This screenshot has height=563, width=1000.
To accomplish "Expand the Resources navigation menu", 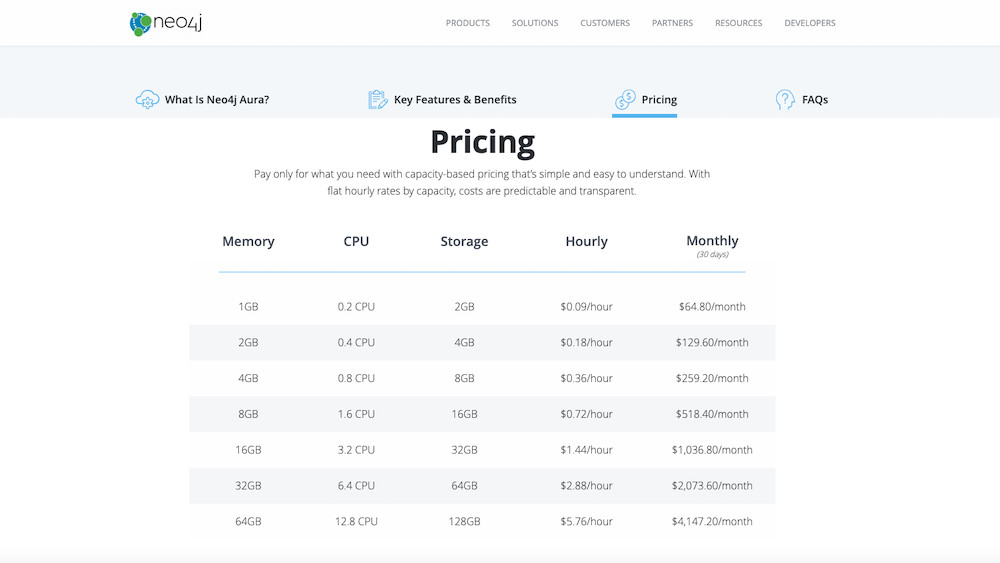I will coord(738,23).
